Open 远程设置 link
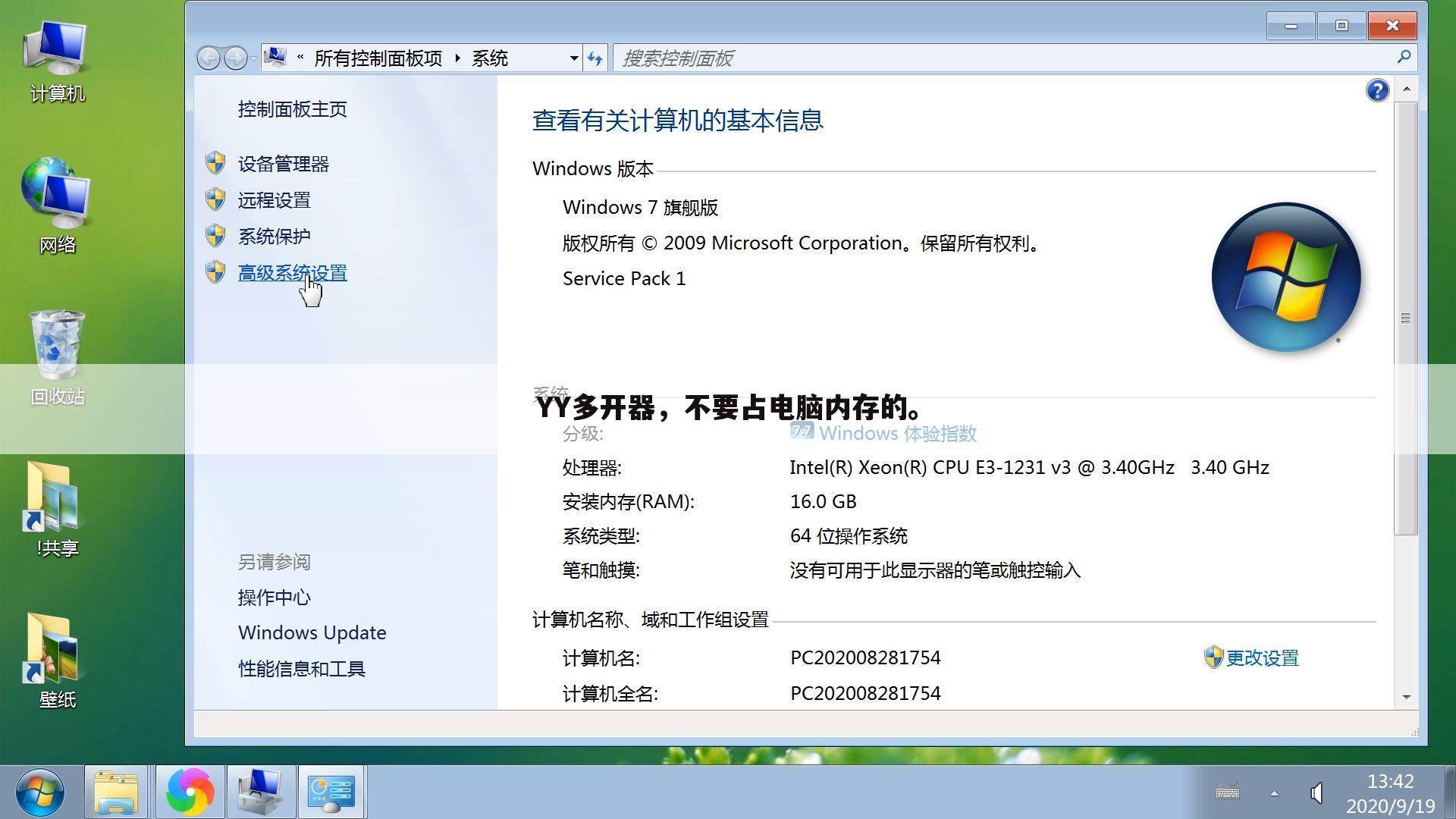This screenshot has width=1456, height=819. tap(274, 200)
